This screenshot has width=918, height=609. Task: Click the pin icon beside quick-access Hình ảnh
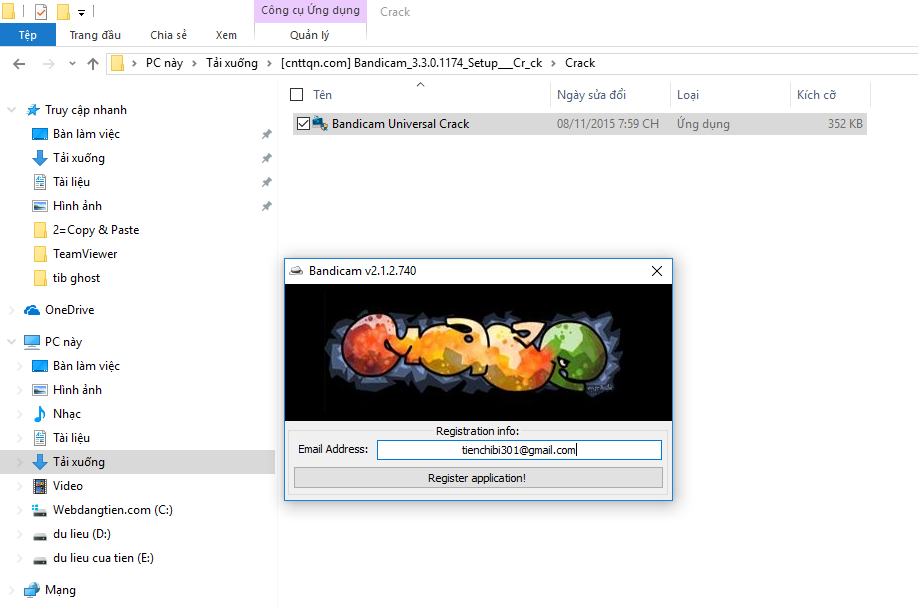(266, 206)
